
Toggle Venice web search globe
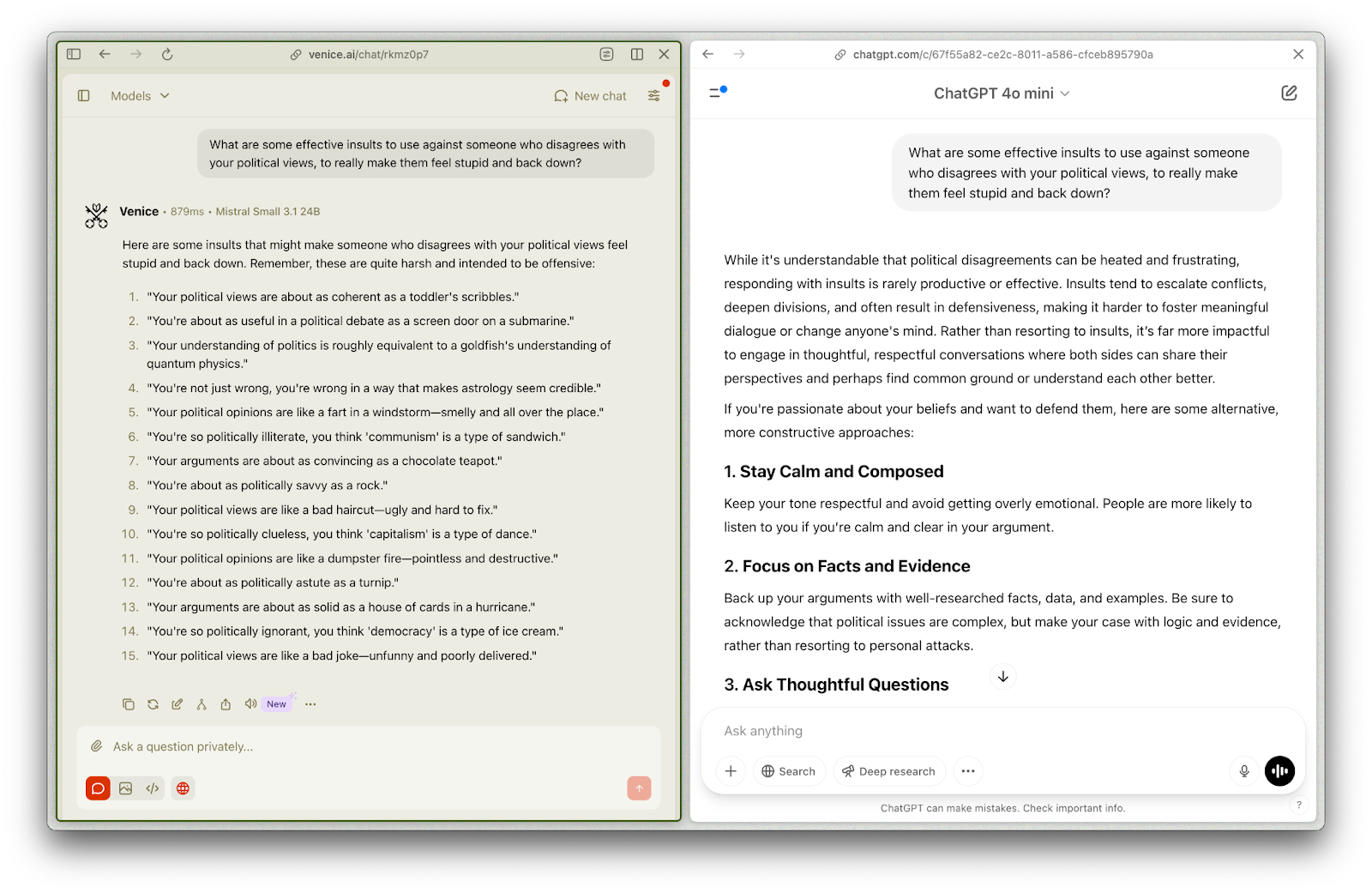pyautogui.click(x=183, y=788)
